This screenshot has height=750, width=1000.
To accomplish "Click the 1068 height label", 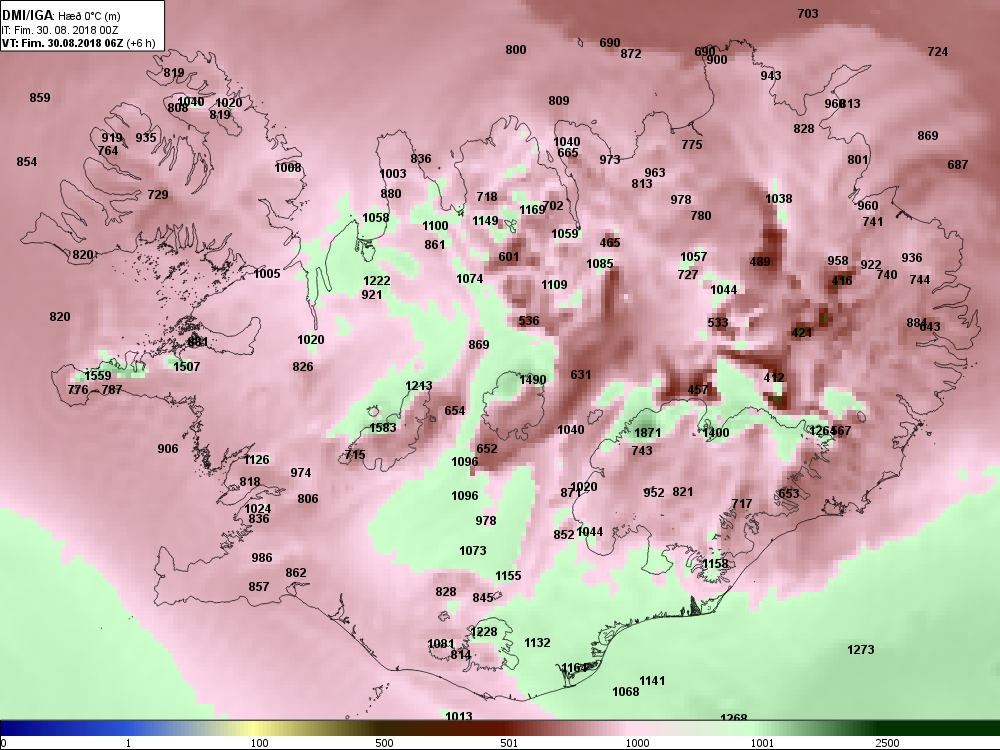I will click(x=626, y=692).
